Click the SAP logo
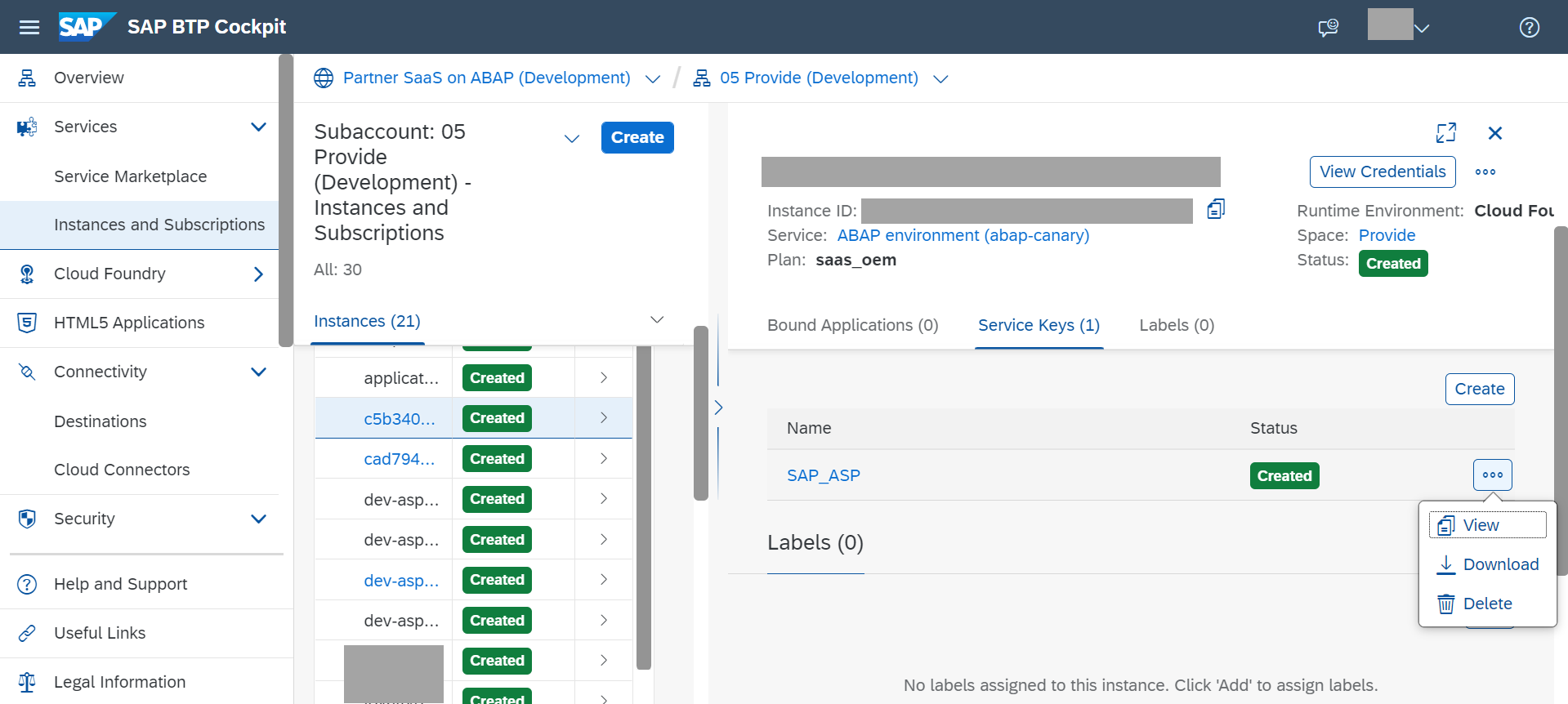 tap(87, 26)
